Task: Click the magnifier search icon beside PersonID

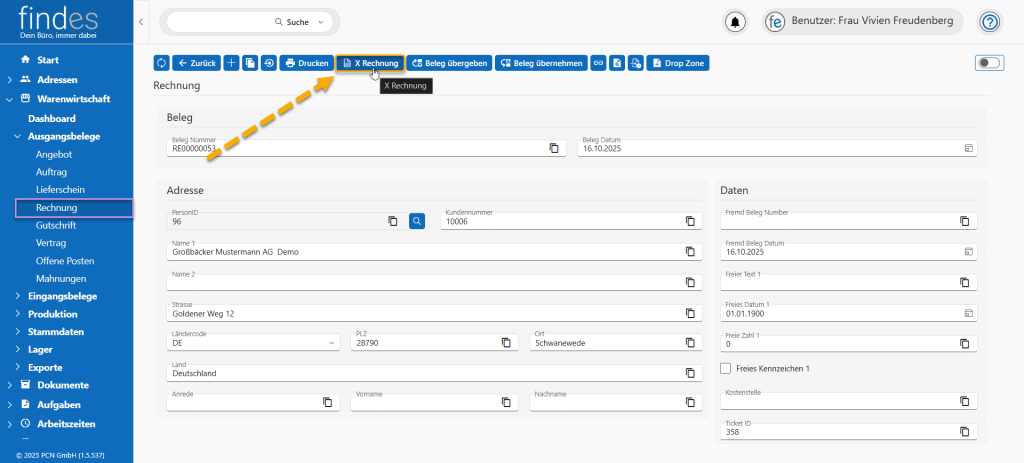Action: coord(417,221)
